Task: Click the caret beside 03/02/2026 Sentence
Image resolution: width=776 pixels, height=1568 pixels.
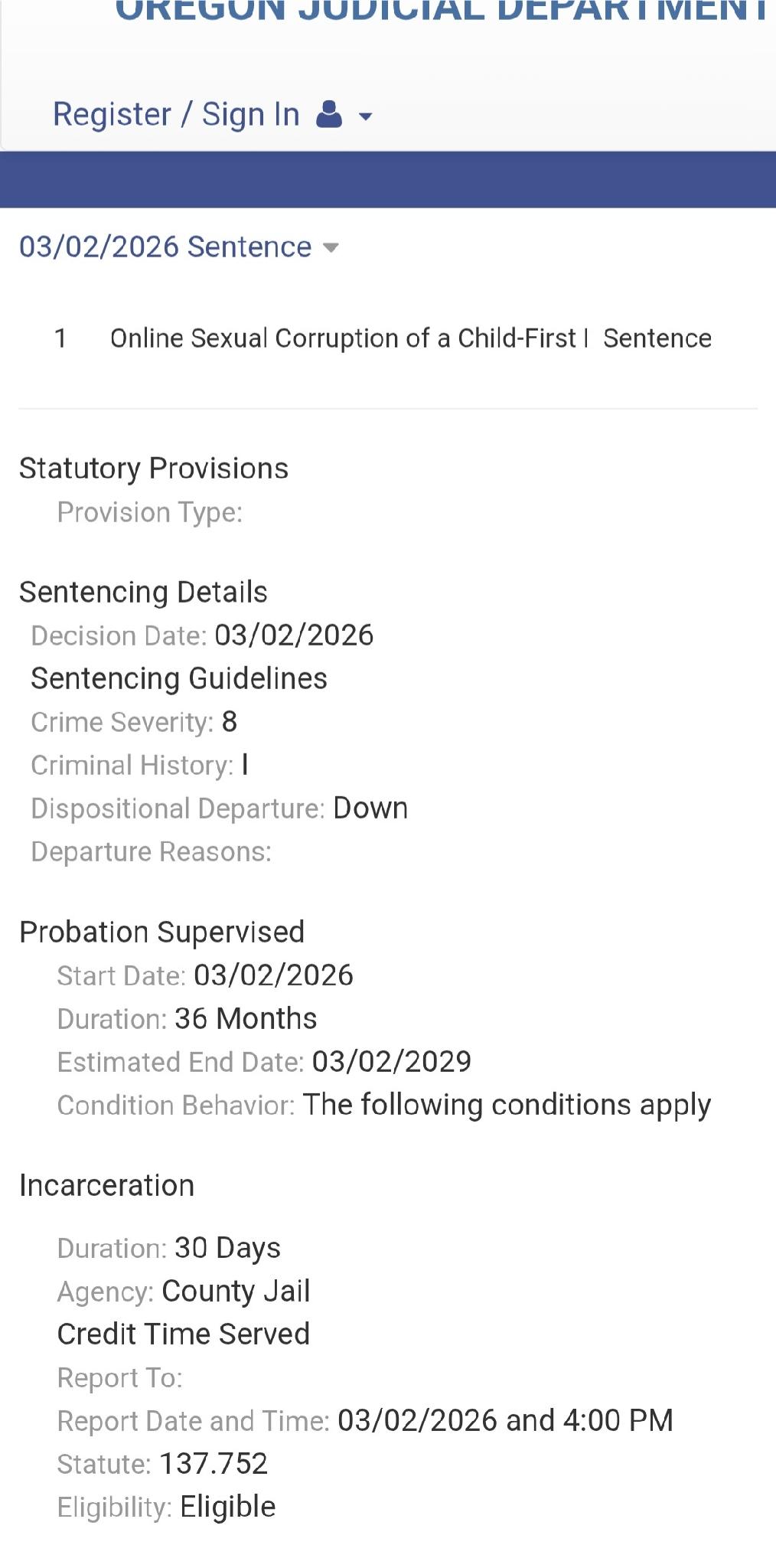Action: click(x=331, y=248)
